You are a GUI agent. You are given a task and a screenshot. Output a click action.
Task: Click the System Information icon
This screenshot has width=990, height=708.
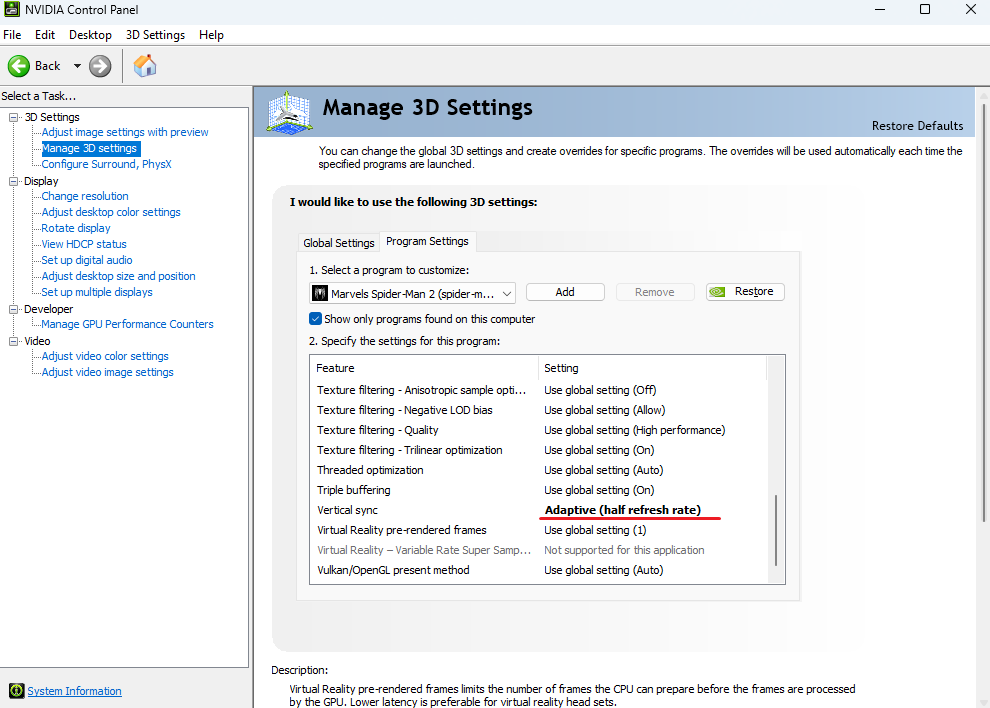16,691
